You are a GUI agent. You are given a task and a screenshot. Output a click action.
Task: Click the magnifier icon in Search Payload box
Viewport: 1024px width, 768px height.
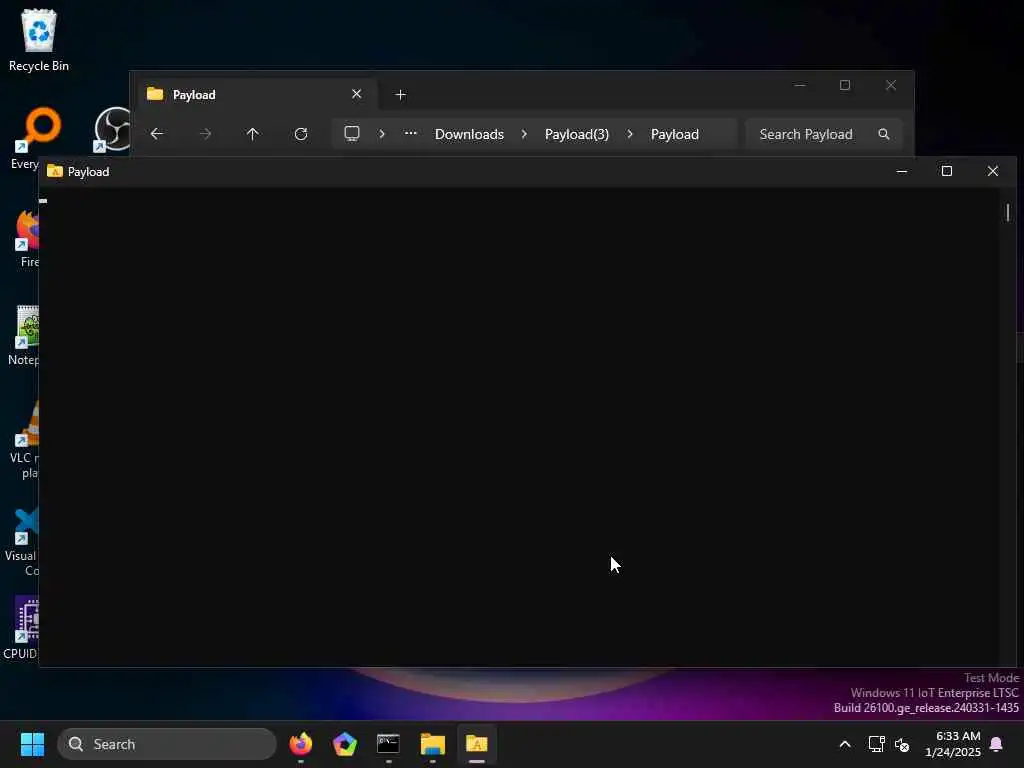884,134
